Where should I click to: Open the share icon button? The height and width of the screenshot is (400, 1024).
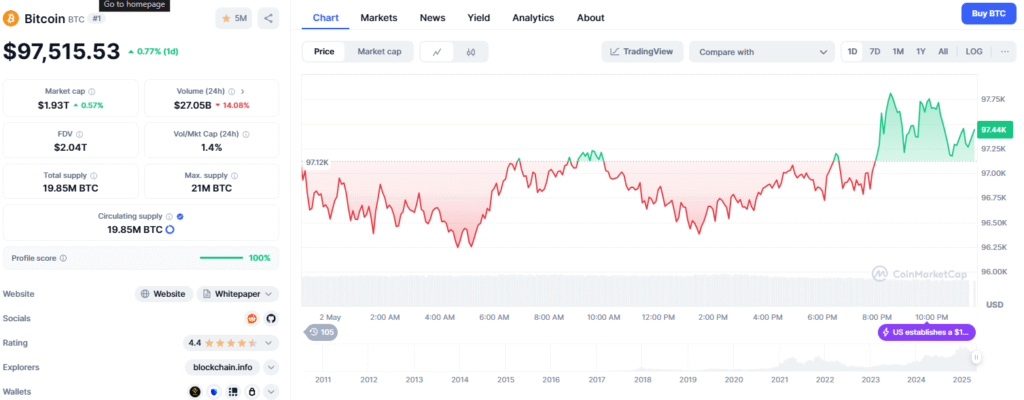click(x=268, y=18)
